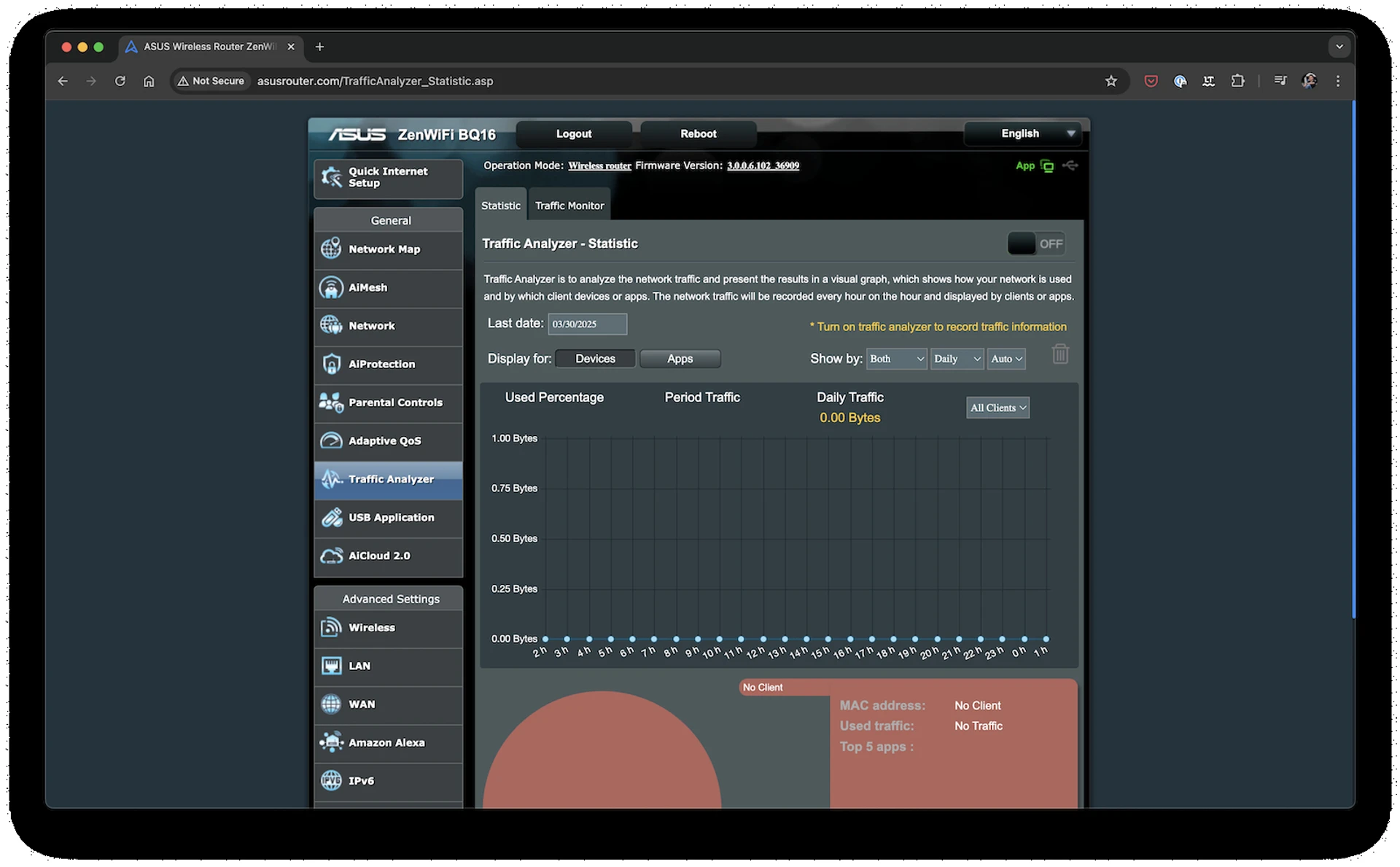
Task: Click the 0h data point on graph
Action: pyautogui.click(x=1024, y=639)
